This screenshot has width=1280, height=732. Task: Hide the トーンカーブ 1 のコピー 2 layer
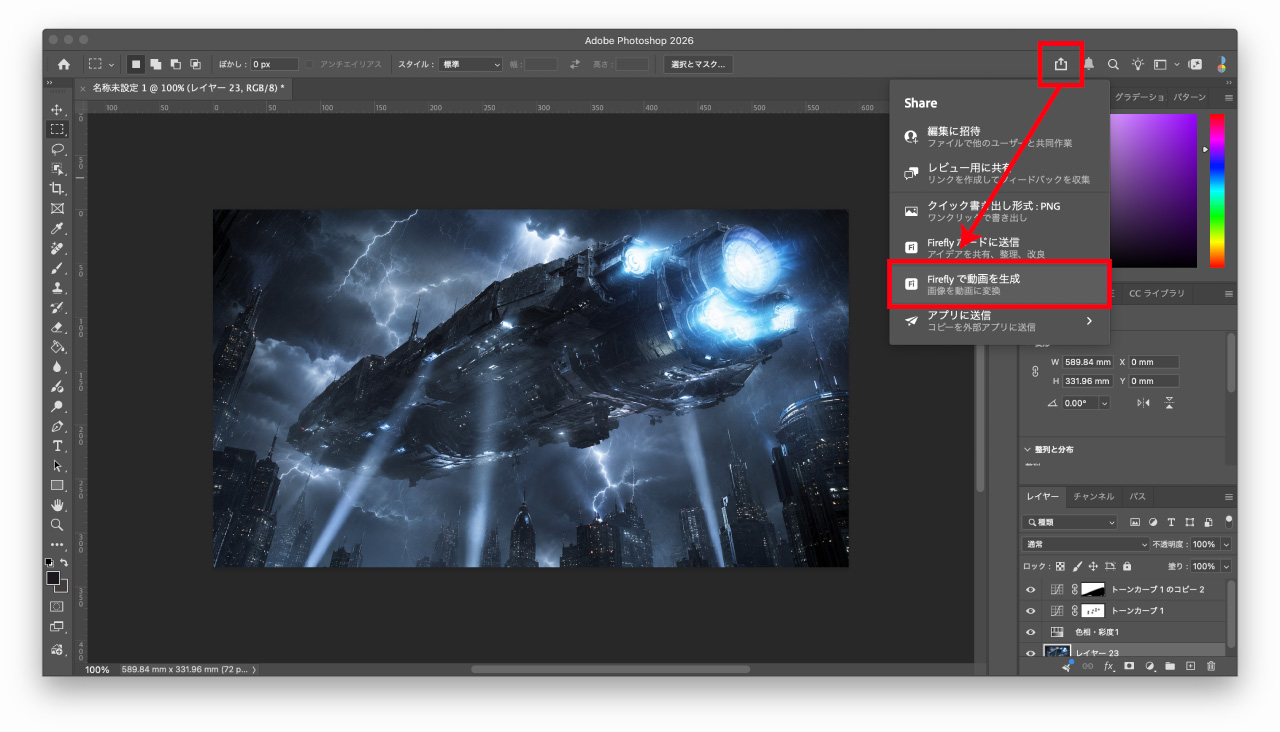tap(1031, 590)
